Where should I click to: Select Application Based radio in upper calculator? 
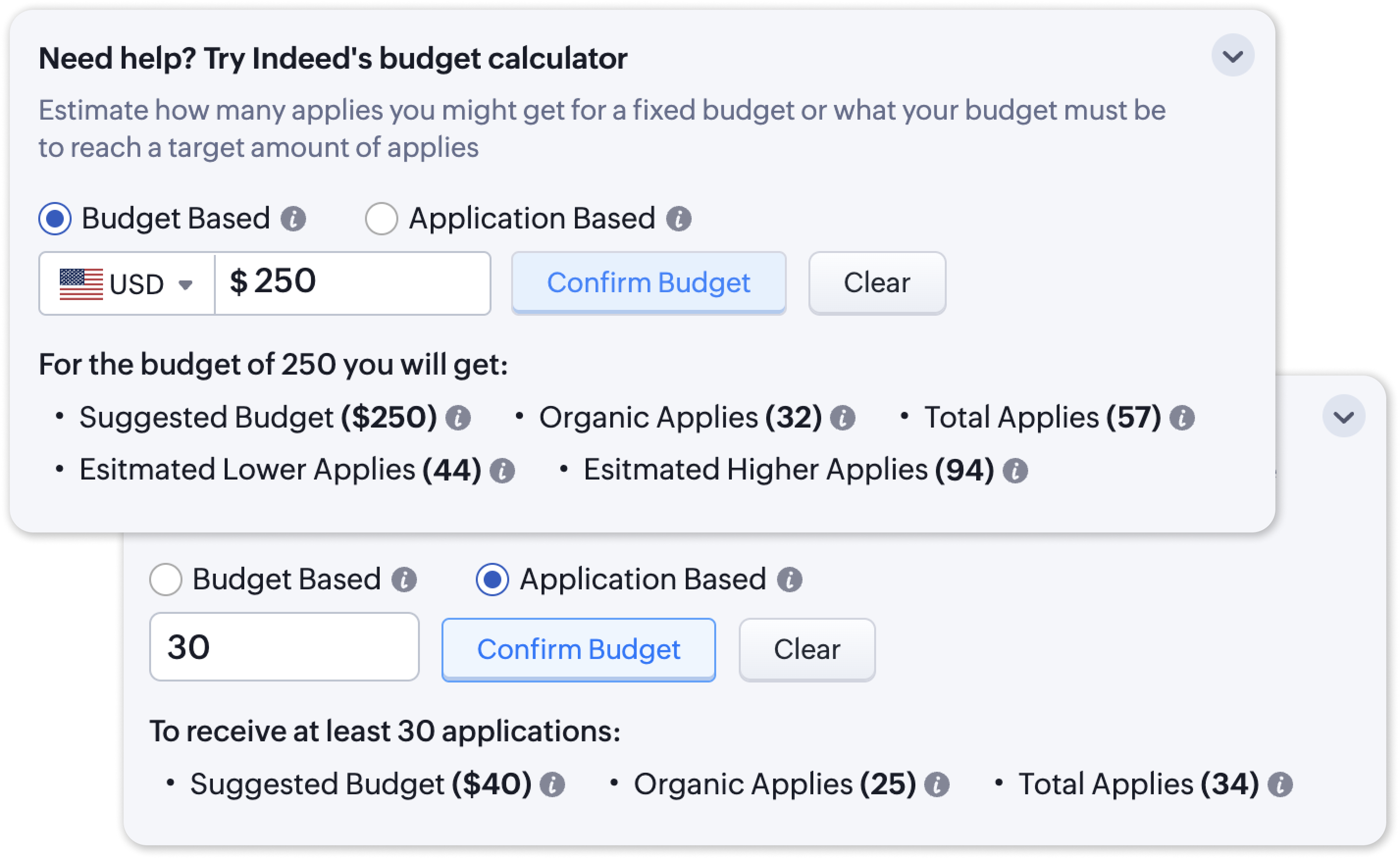pyautogui.click(x=382, y=219)
